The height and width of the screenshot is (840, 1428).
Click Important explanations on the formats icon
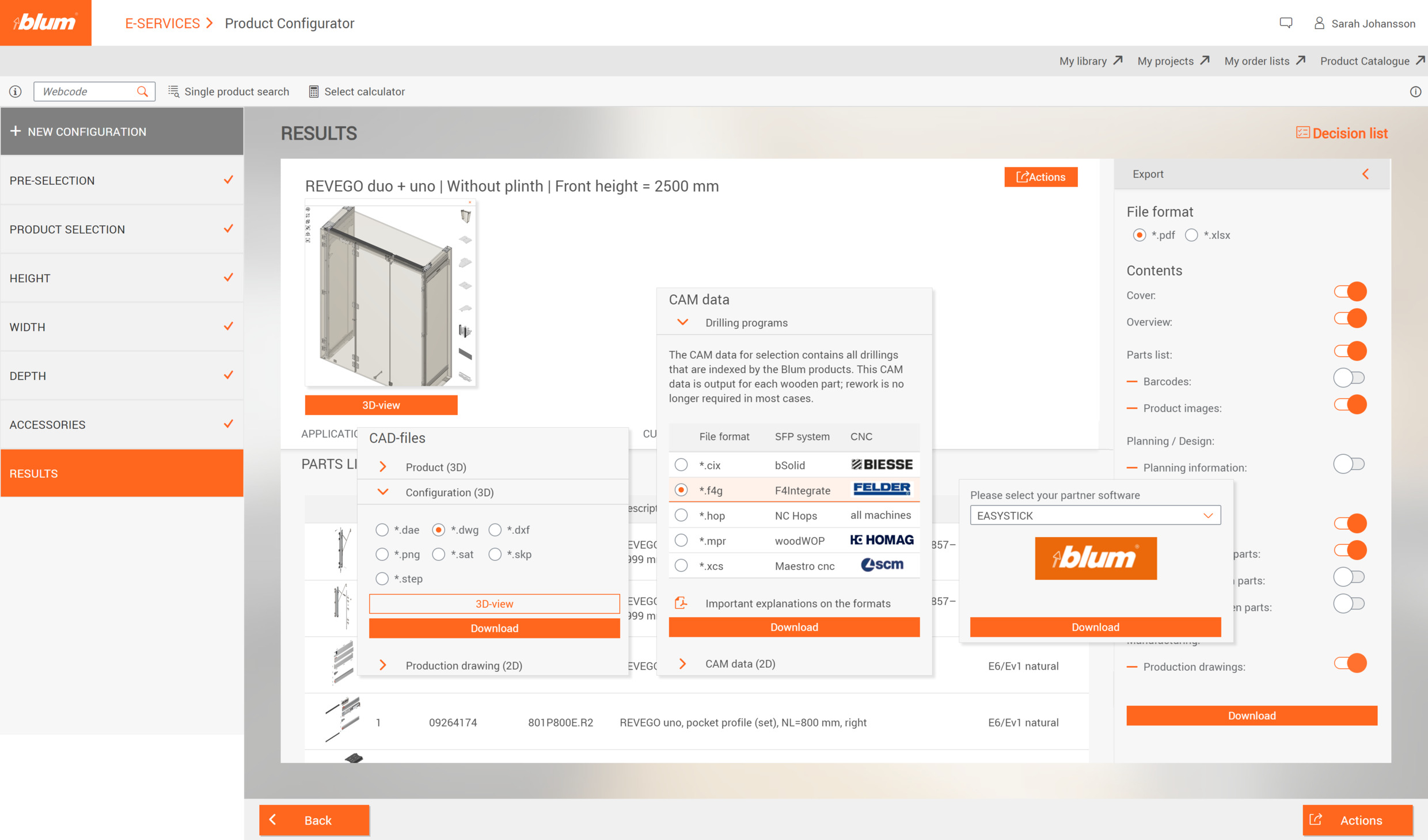(681, 602)
